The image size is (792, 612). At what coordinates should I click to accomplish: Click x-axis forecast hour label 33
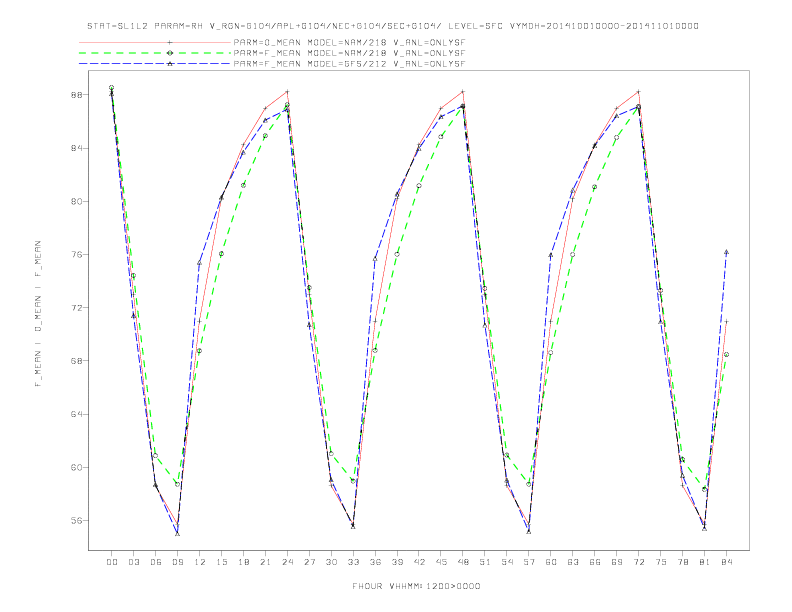[353, 562]
